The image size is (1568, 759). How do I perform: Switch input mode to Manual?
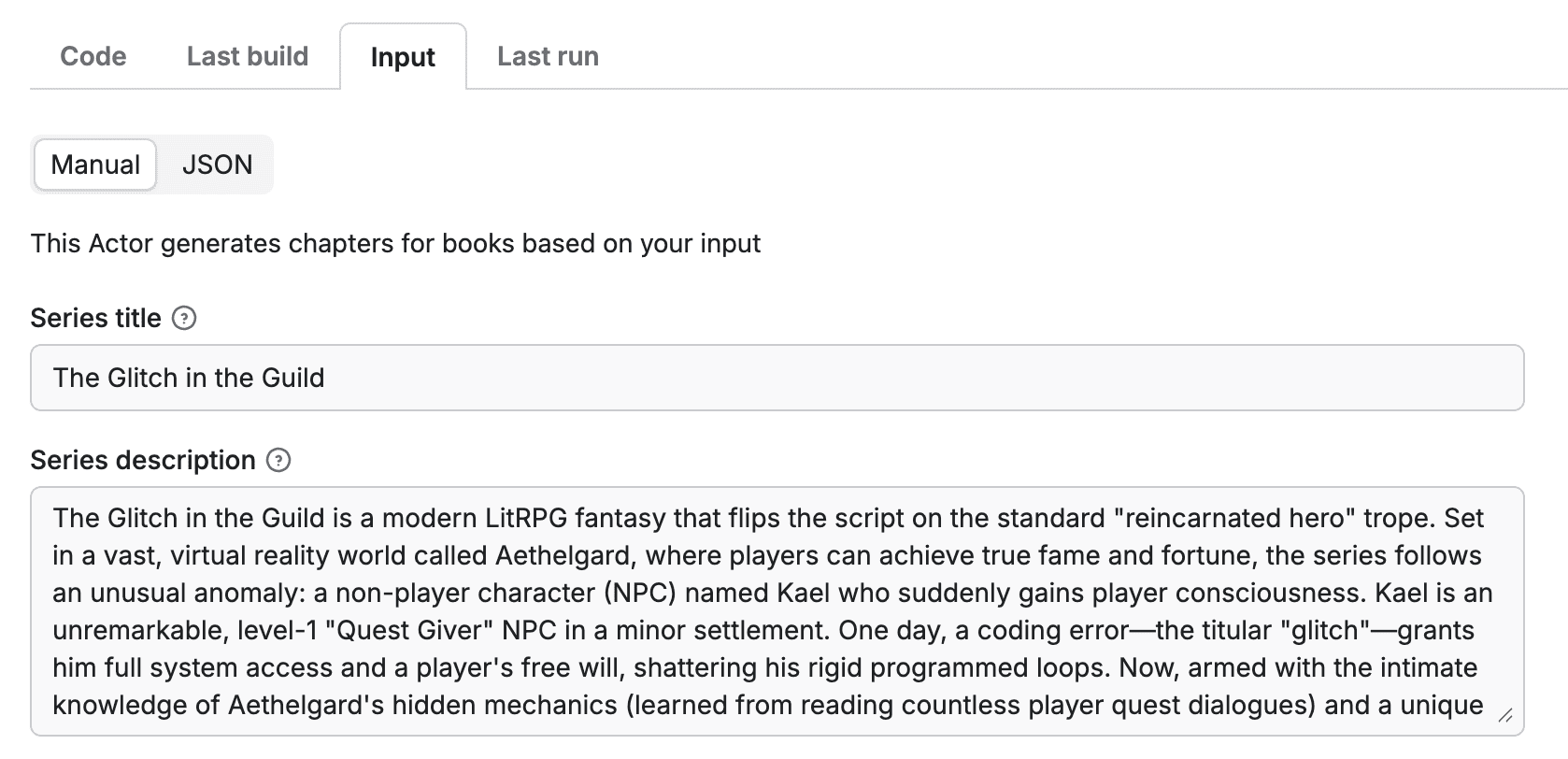[x=95, y=165]
